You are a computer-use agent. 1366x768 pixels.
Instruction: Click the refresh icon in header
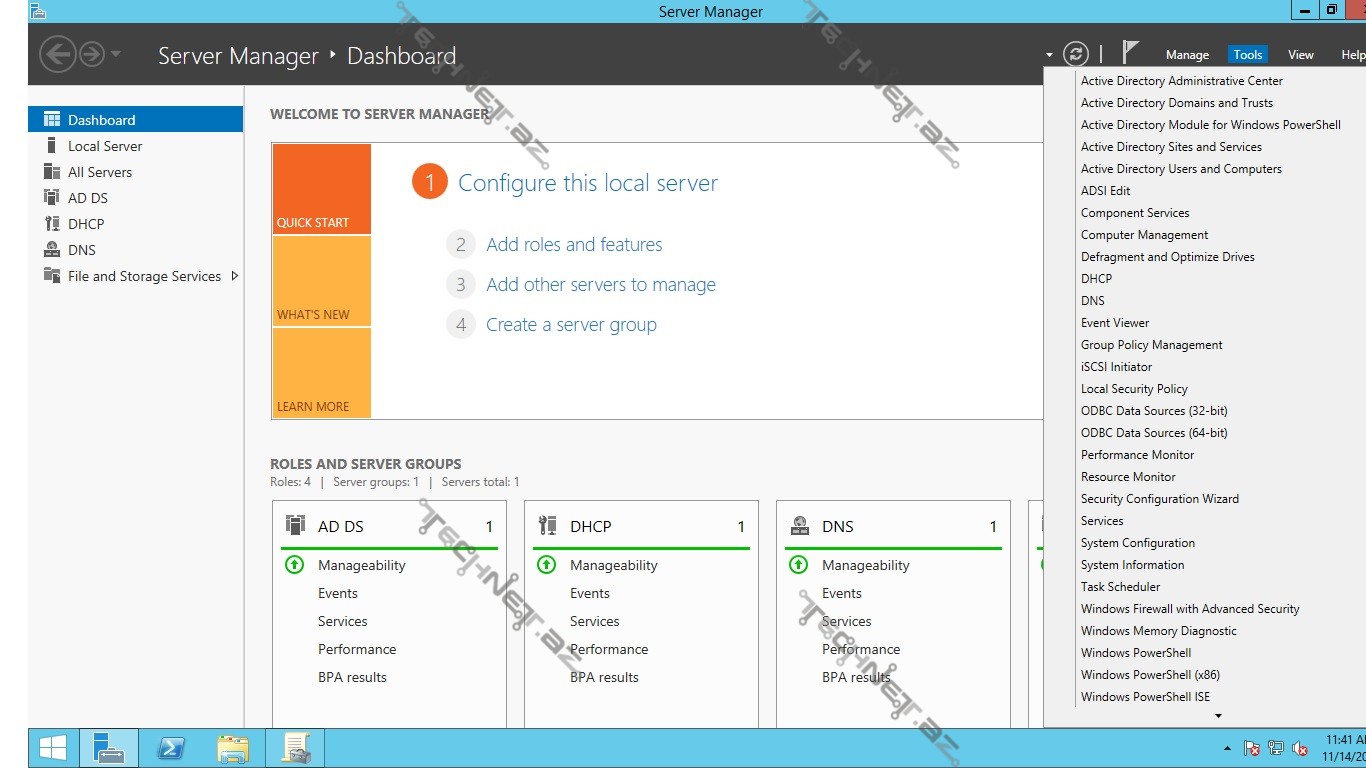click(x=1075, y=54)
